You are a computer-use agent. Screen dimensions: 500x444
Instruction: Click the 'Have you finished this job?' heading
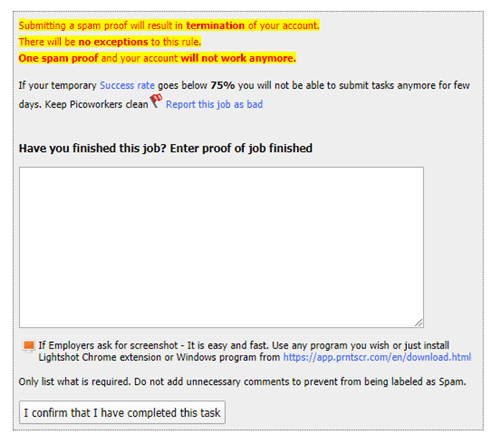pyautogui.click(x=165, y=148)
